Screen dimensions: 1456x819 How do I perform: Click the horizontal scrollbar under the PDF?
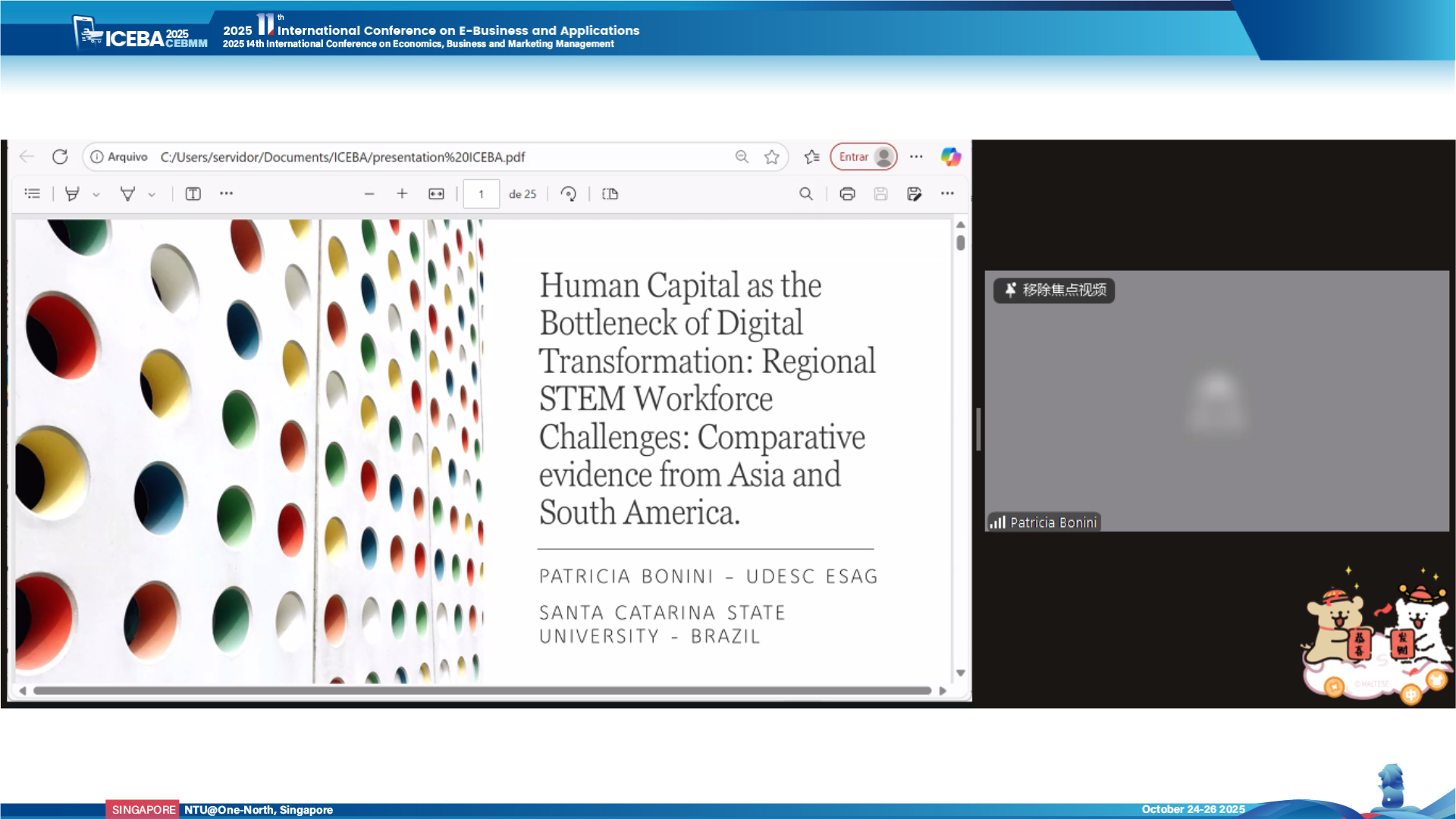[x=482, y=691]
